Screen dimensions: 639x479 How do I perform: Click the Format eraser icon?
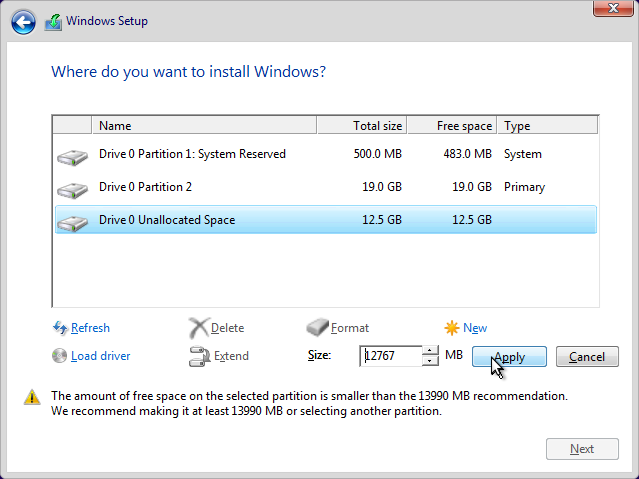(317, 327)
